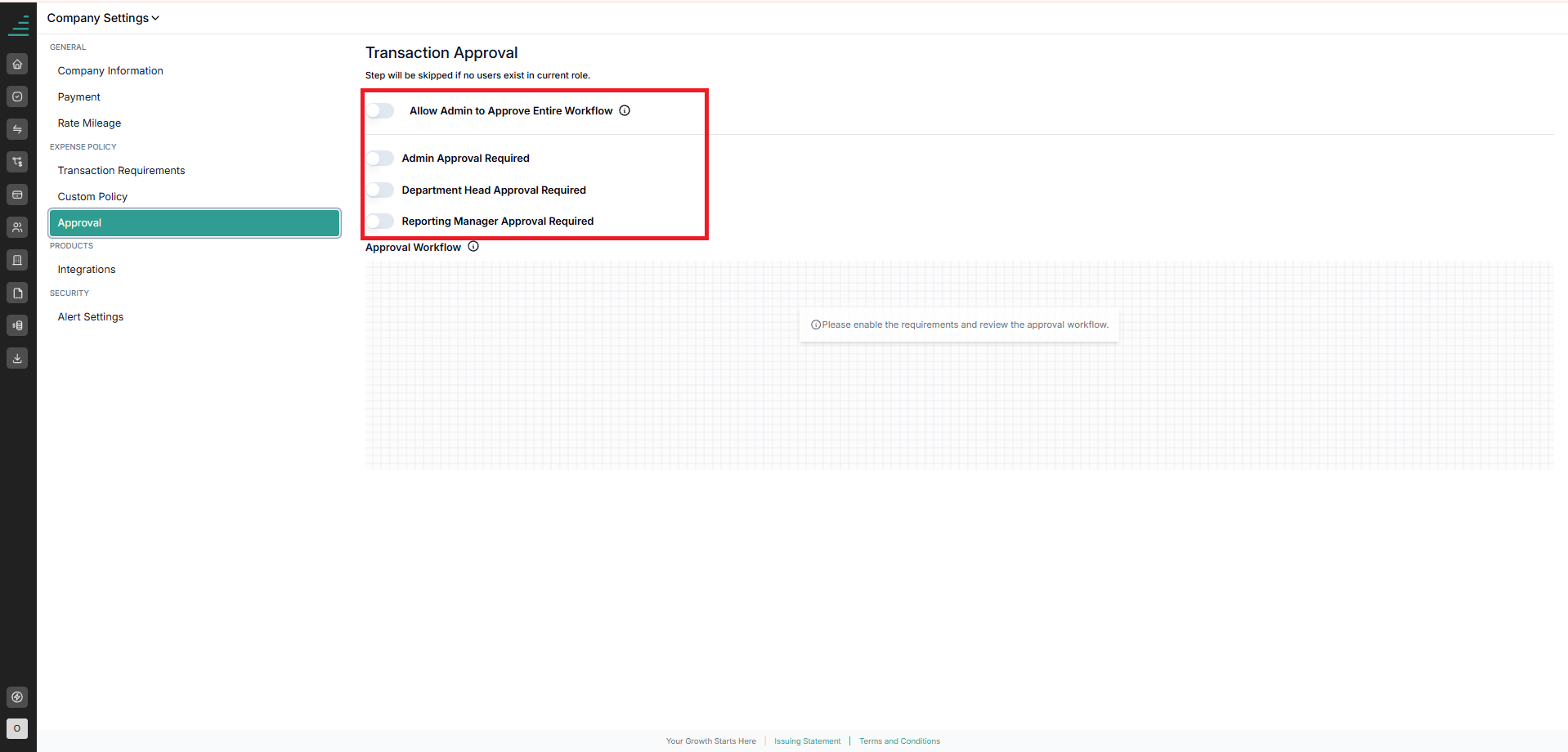Click info icon beside Allow Admin to Approve

click(x=625, y=110)
